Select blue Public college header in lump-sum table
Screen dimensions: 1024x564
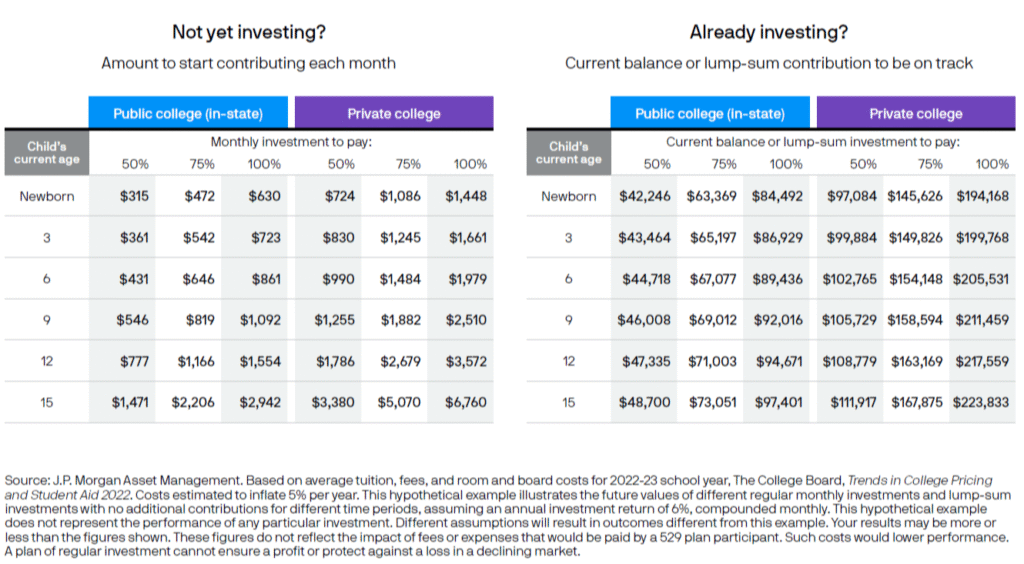click(x=710, y=113)
